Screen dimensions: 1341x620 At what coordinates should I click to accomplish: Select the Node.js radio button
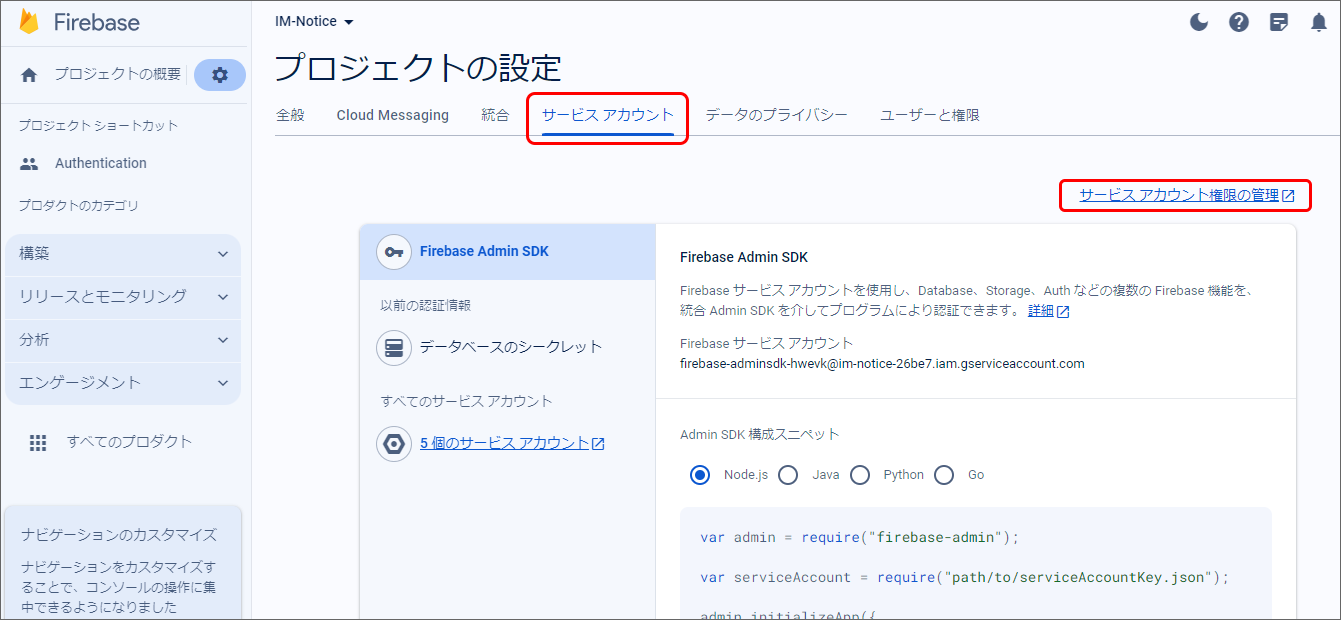tap(700, 475)
